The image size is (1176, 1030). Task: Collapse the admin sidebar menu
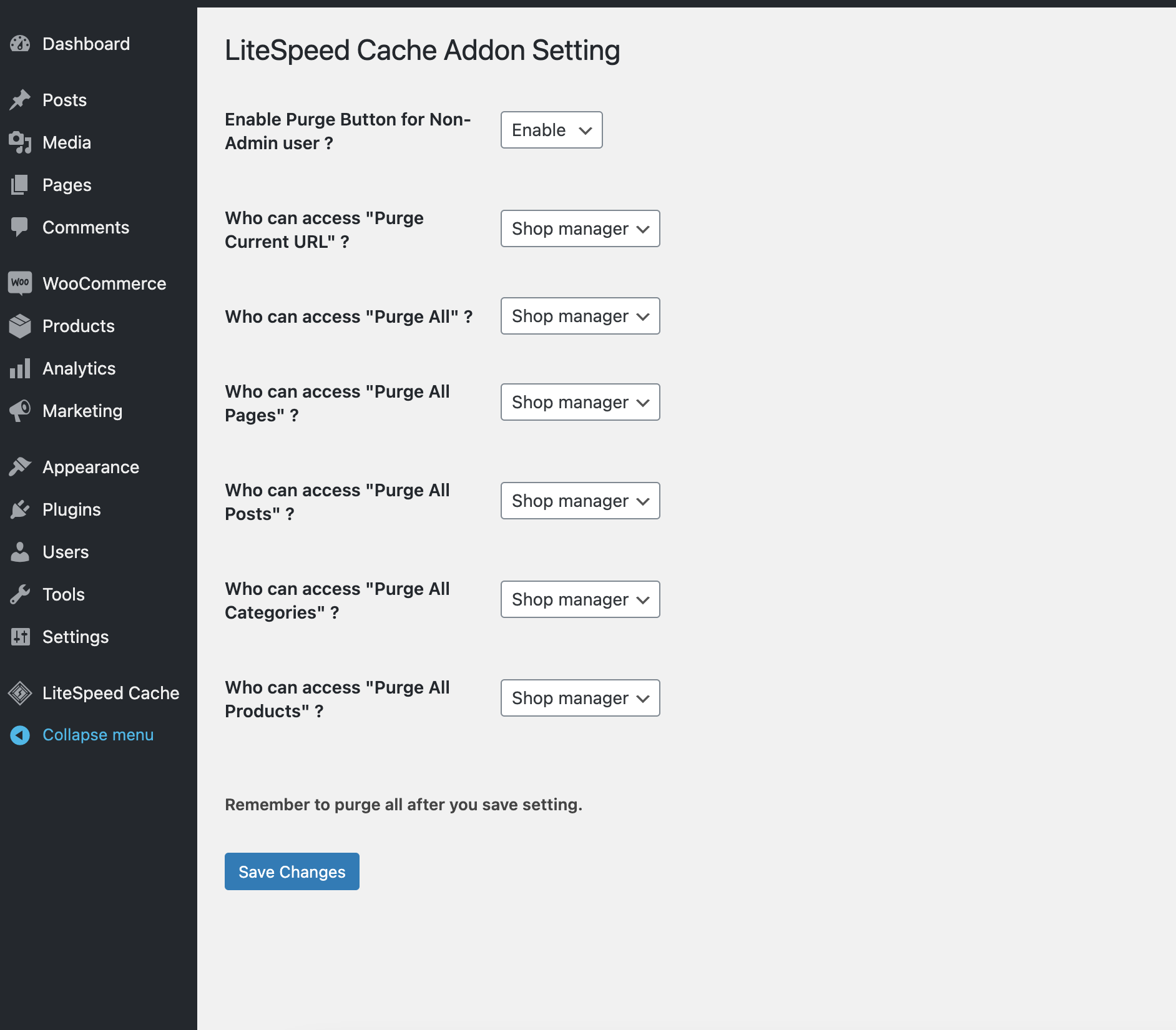[x=97, y=735]
